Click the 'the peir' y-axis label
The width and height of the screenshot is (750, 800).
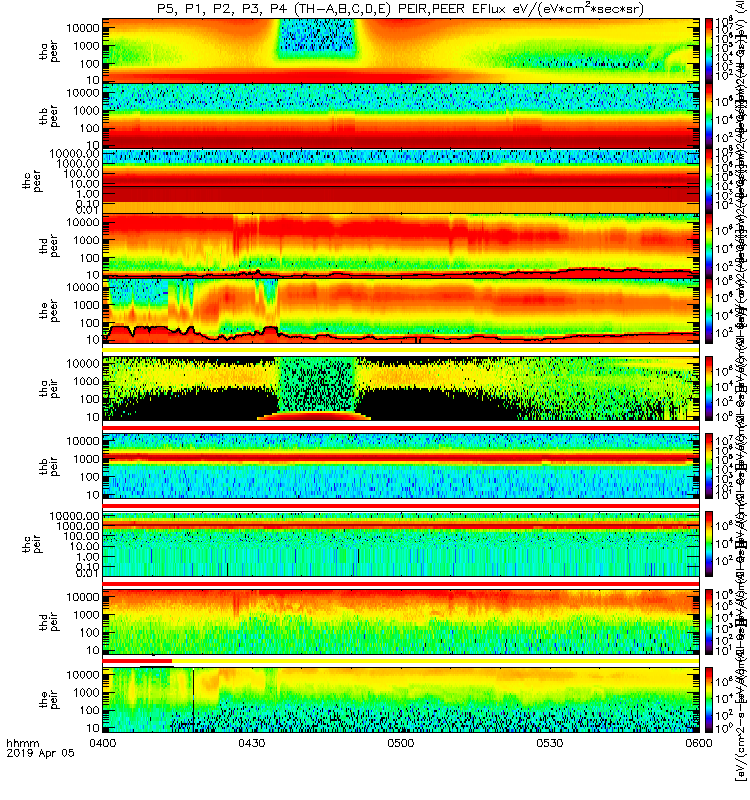[x=49, y=699]
